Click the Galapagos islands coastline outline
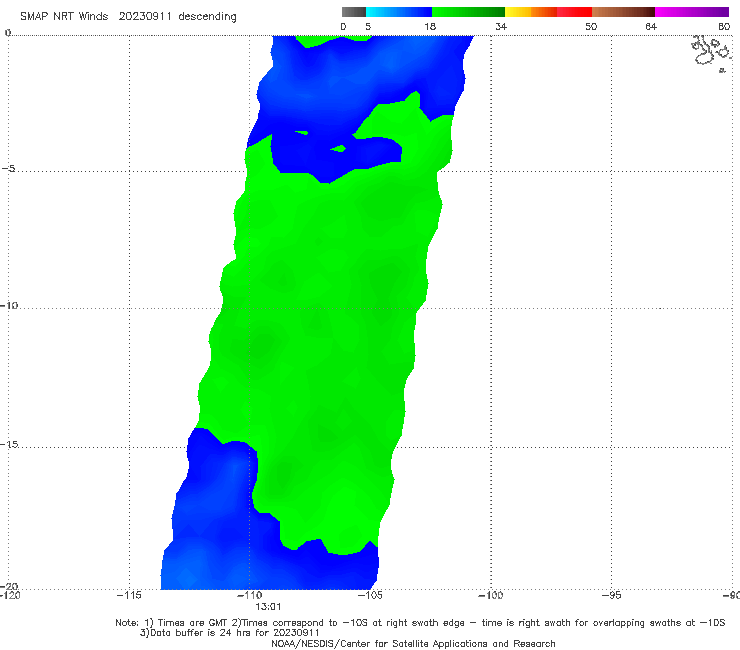Viewport: 740px width, 650px height. (712, 52)
